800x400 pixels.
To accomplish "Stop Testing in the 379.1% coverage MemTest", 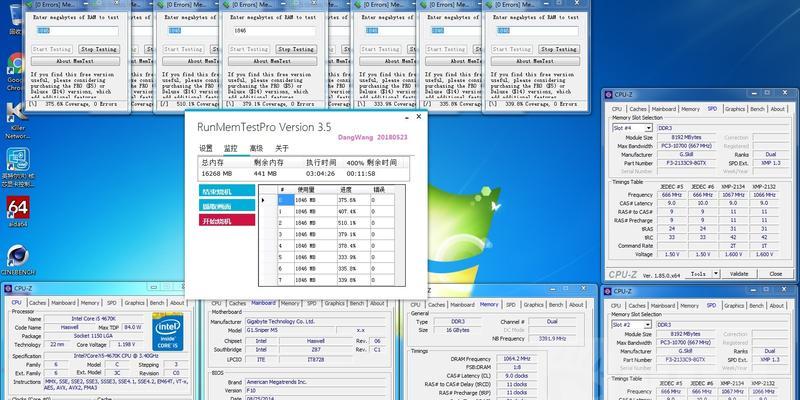I will coord(296,49).
